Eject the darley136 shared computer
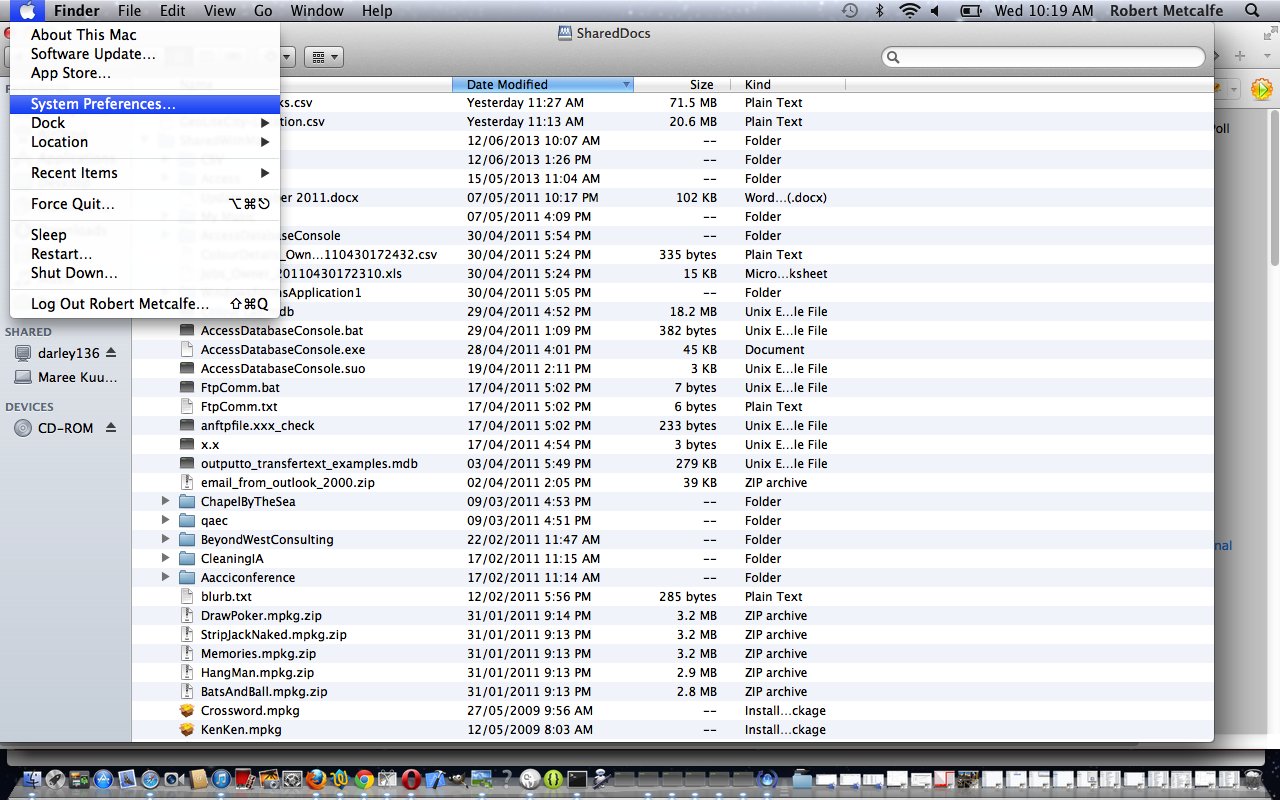Screen dimensions: 1280x800 [x=111, y=354]
